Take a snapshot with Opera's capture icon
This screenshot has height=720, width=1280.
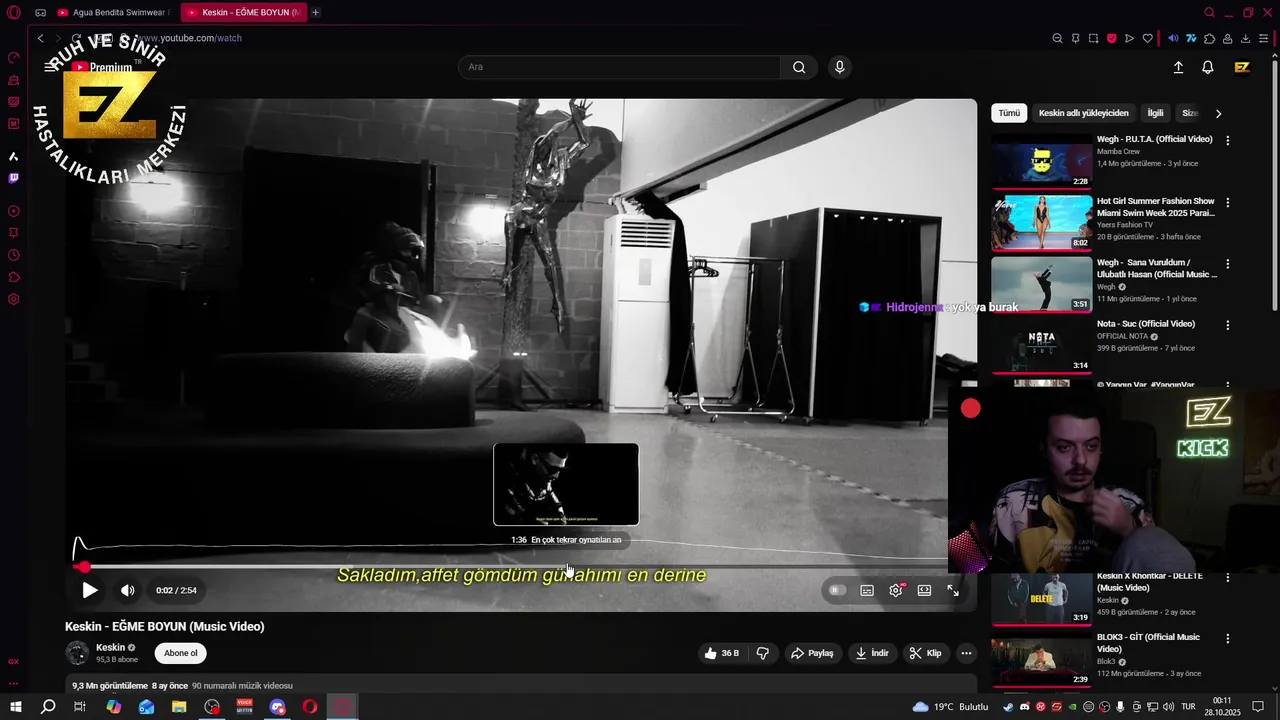(x=1093, y=38)
